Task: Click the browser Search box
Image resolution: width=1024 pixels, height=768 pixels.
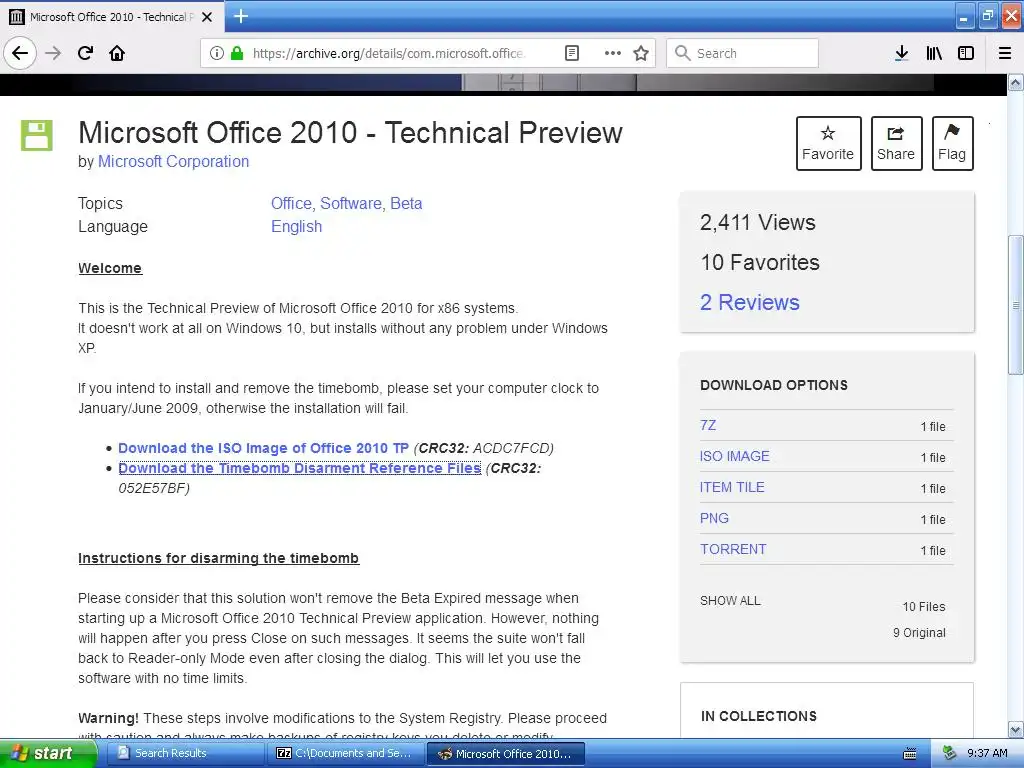Action: [x=743, y=53]
